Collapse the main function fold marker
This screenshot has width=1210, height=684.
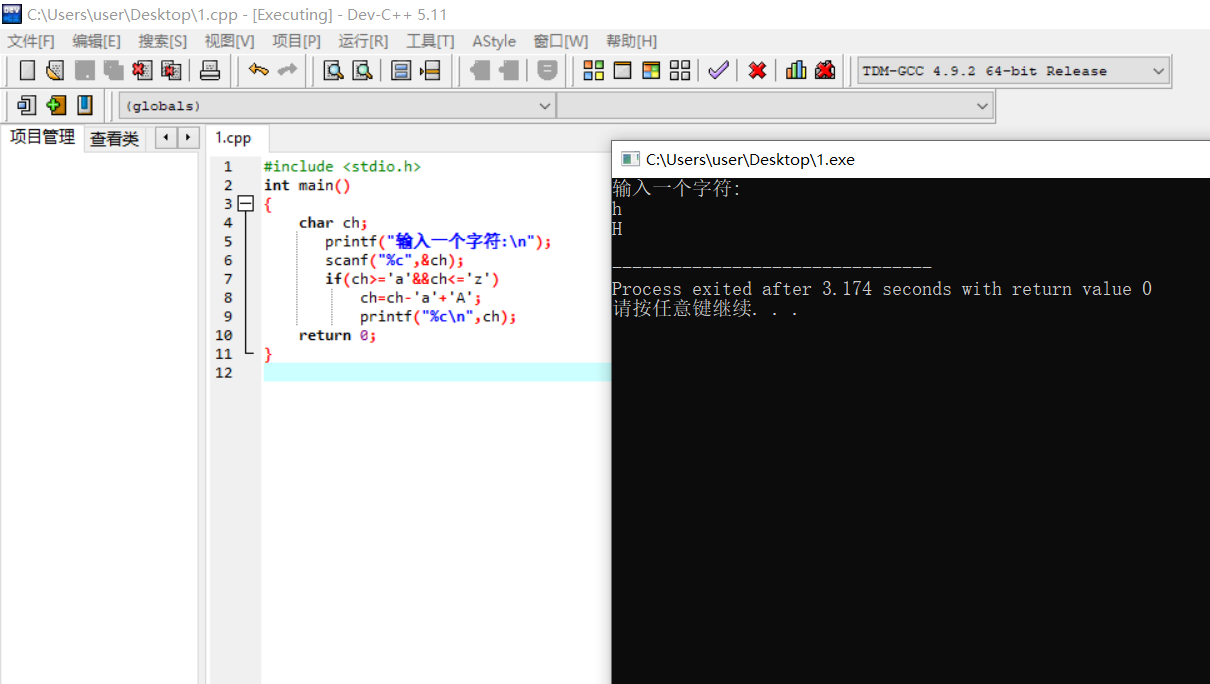(x=246, y=204)
